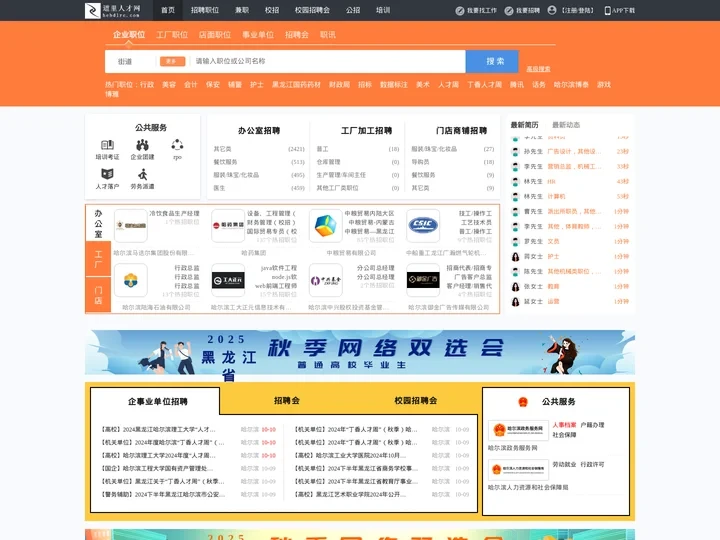Click the national emblem icon beside 公共服务
720x540 pixels.
[x=523, y=402]
